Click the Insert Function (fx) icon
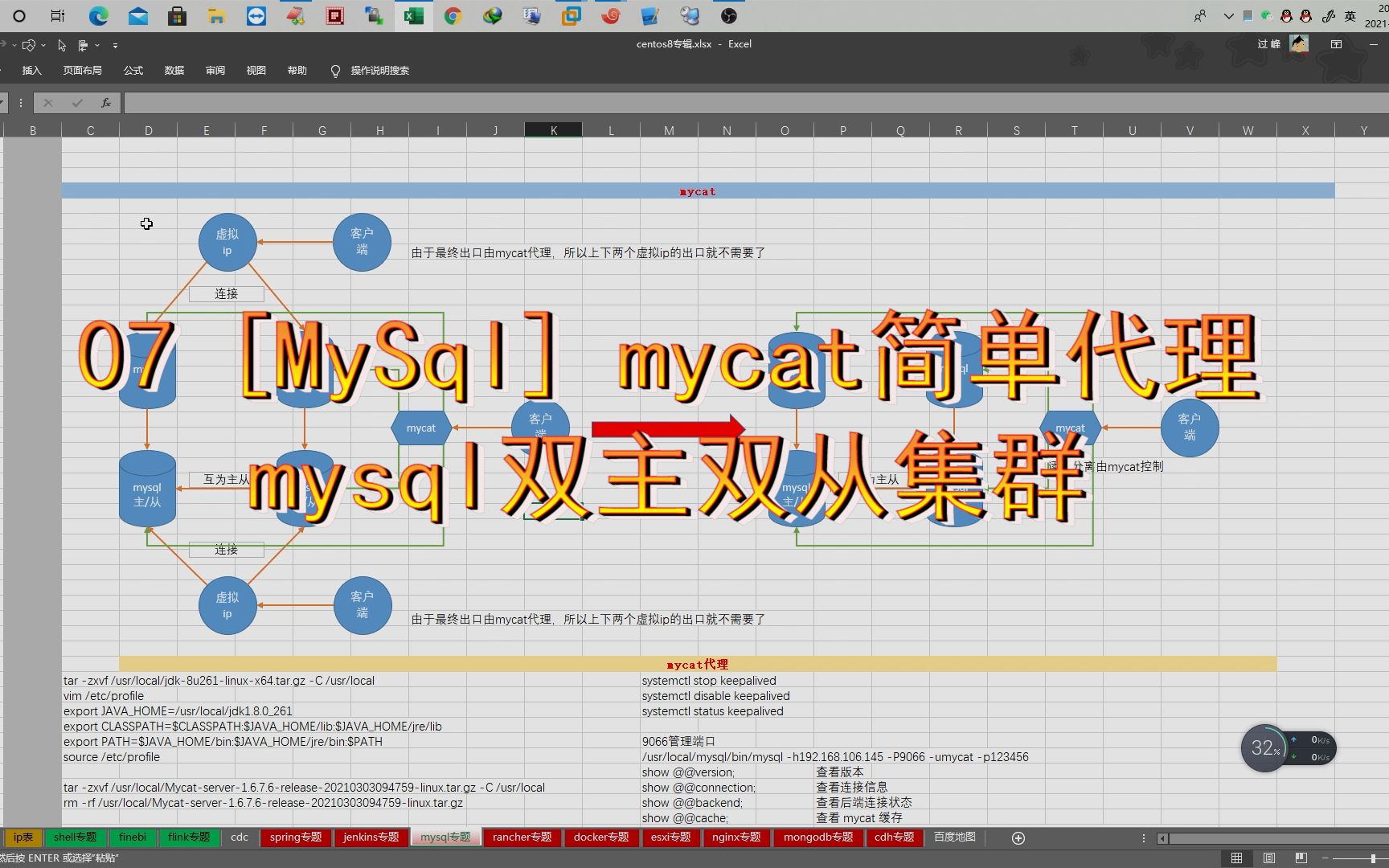This screenshot has width=1389, height=868. pos(106,102)
